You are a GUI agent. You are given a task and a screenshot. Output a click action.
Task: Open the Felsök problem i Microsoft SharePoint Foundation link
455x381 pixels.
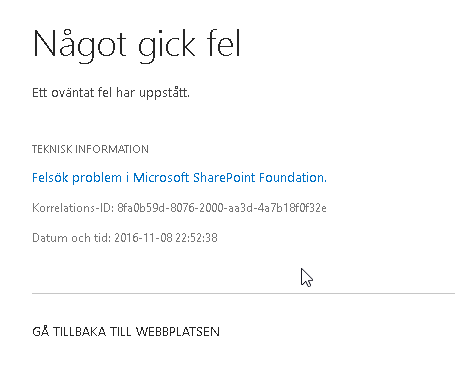coord(179,178)
